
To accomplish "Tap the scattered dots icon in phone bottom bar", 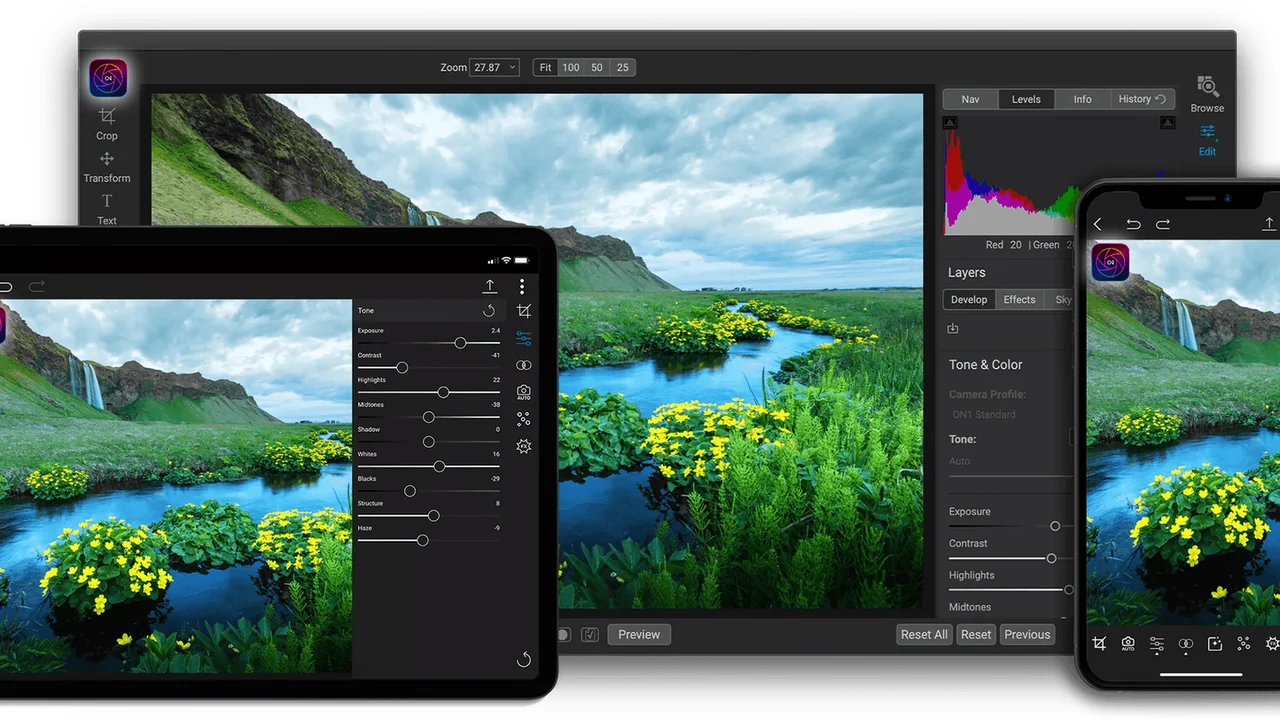I will tap(1244, 644).
